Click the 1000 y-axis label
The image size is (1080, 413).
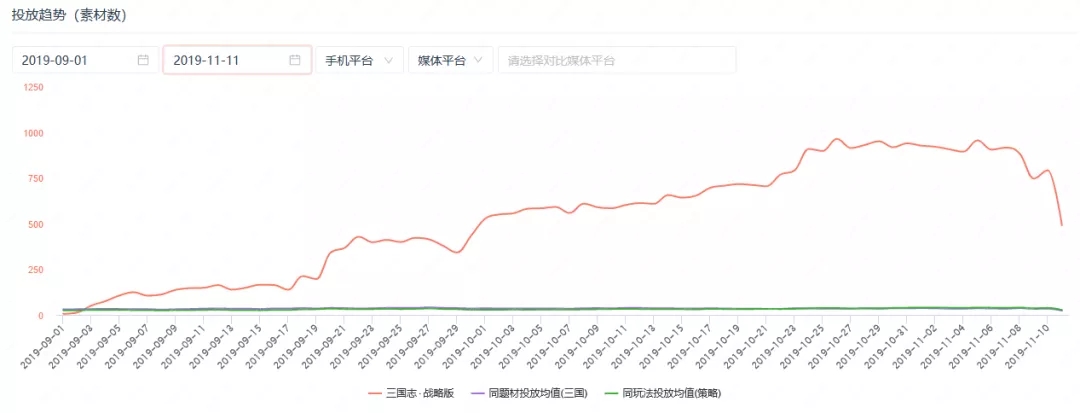pos(32,133)
